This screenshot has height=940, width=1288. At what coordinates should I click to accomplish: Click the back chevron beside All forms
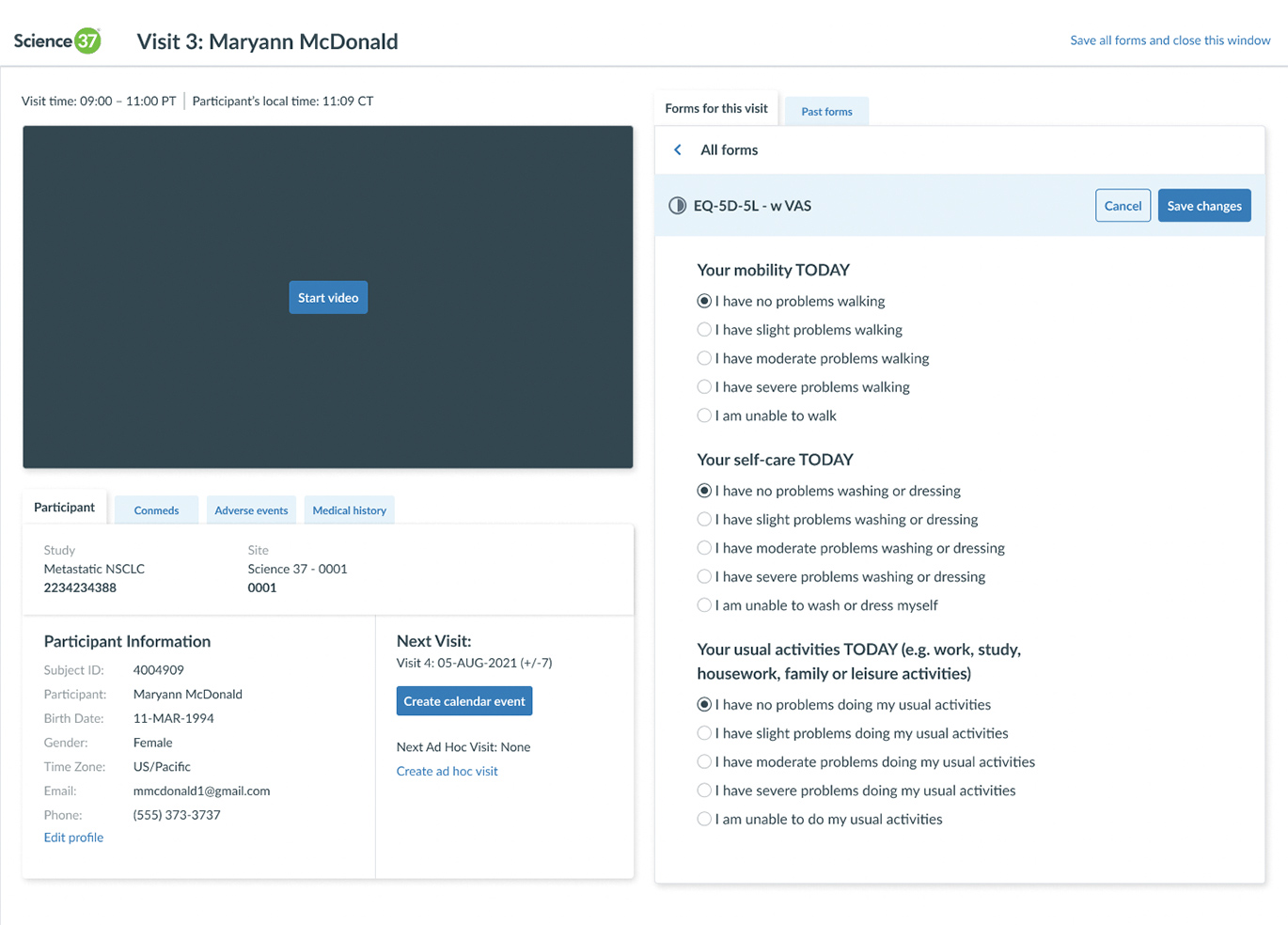coord(678,150)
